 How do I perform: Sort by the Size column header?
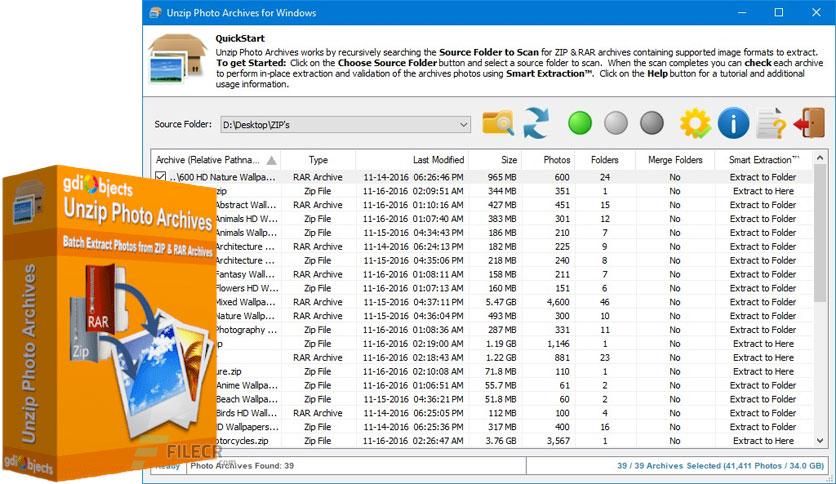pos(495,160)
